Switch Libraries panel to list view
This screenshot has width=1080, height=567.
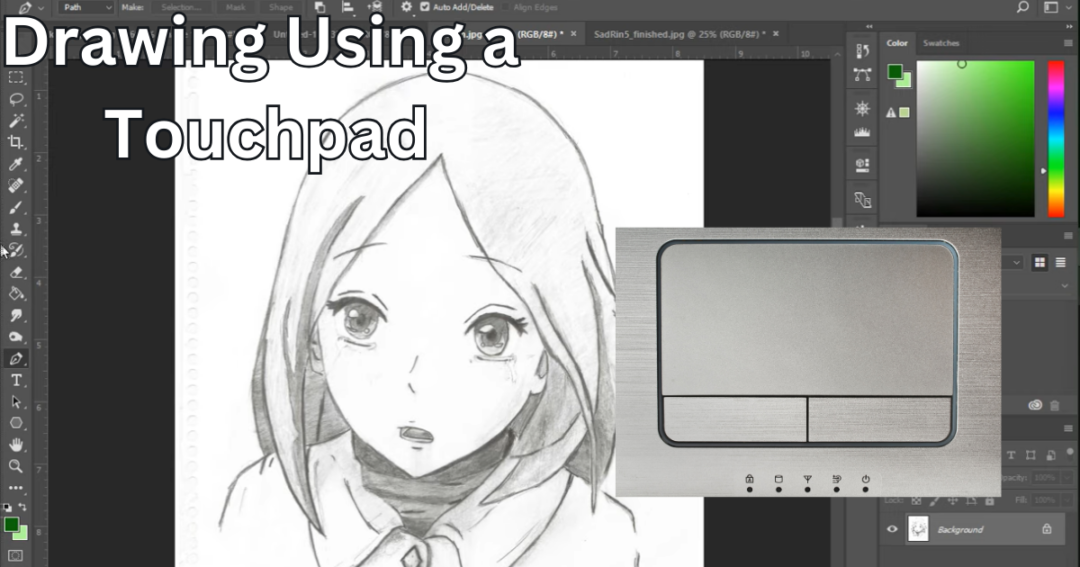tap(1061, 262)
